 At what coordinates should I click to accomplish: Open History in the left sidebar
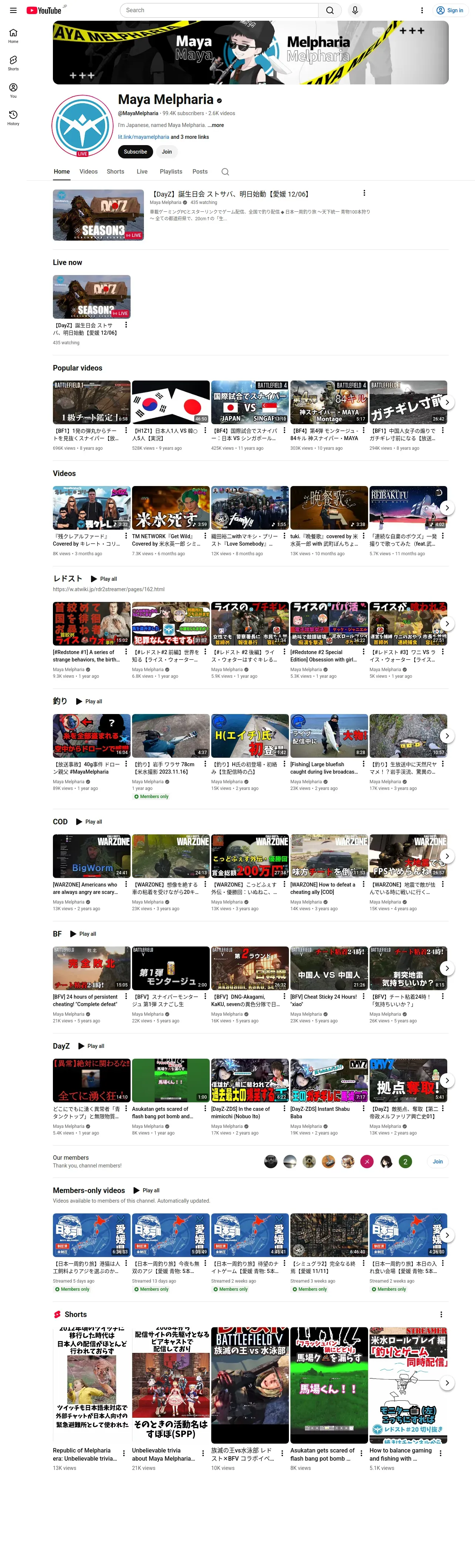pyautogui.click(x=13, y=118)
